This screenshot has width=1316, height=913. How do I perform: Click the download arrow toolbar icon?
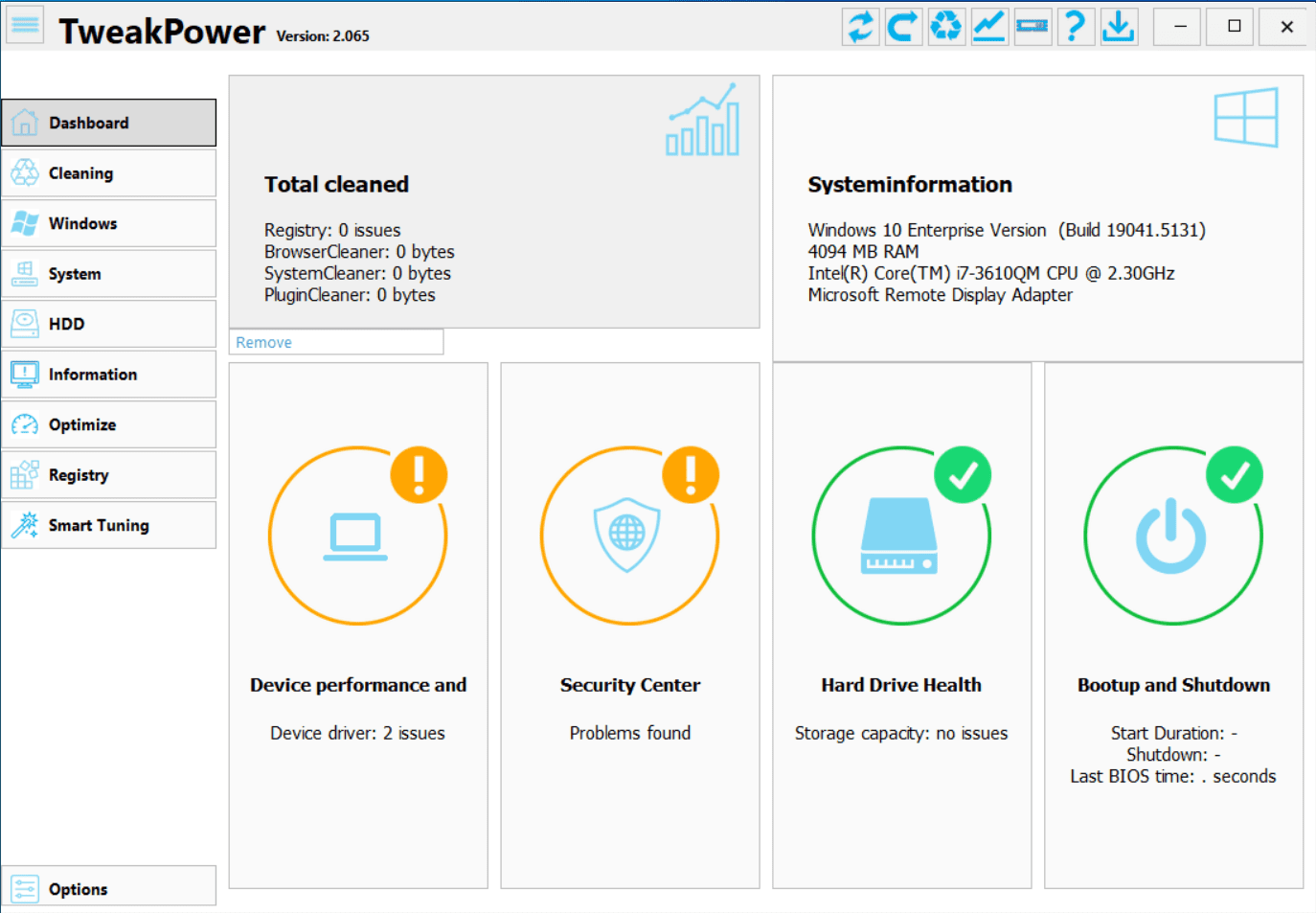[1118, 26]
